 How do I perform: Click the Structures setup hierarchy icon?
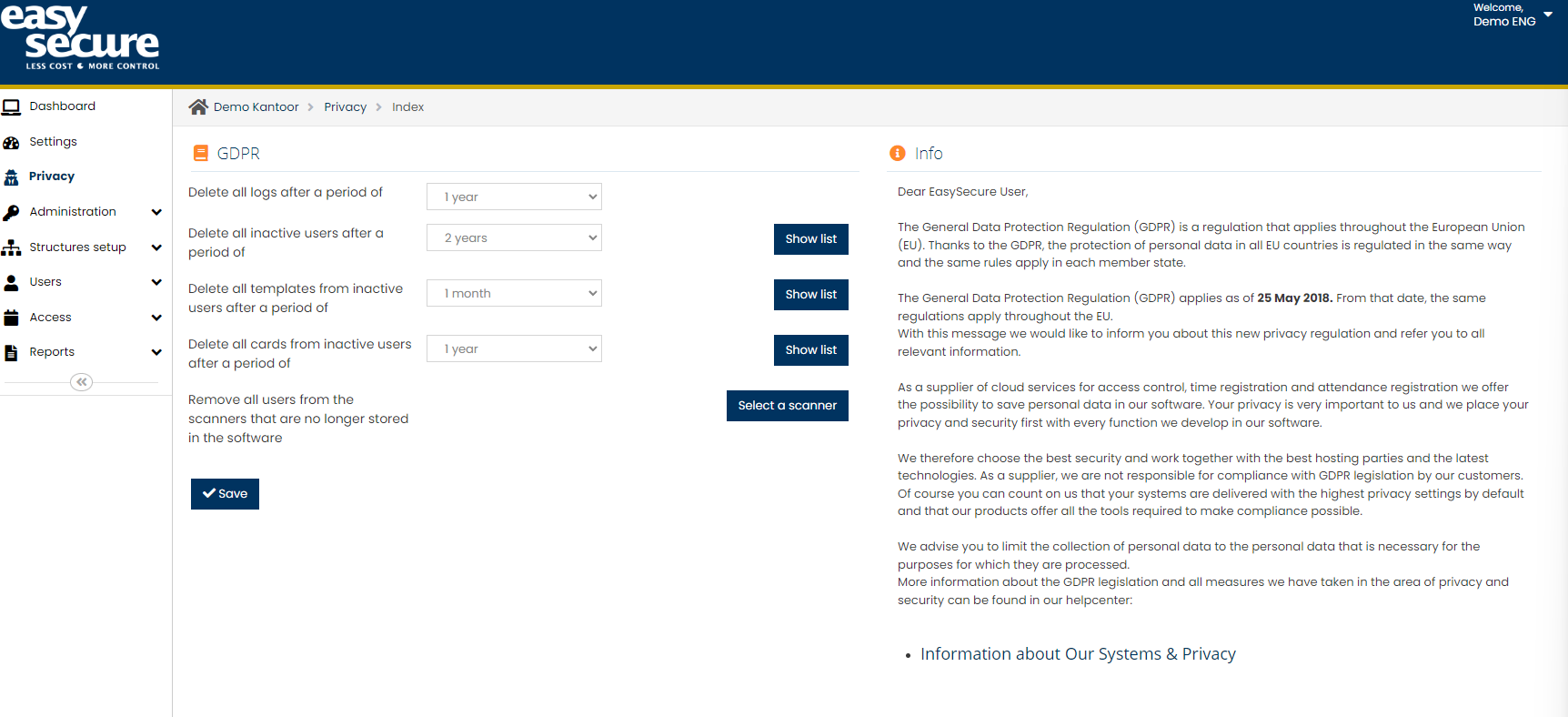point(11,247)
